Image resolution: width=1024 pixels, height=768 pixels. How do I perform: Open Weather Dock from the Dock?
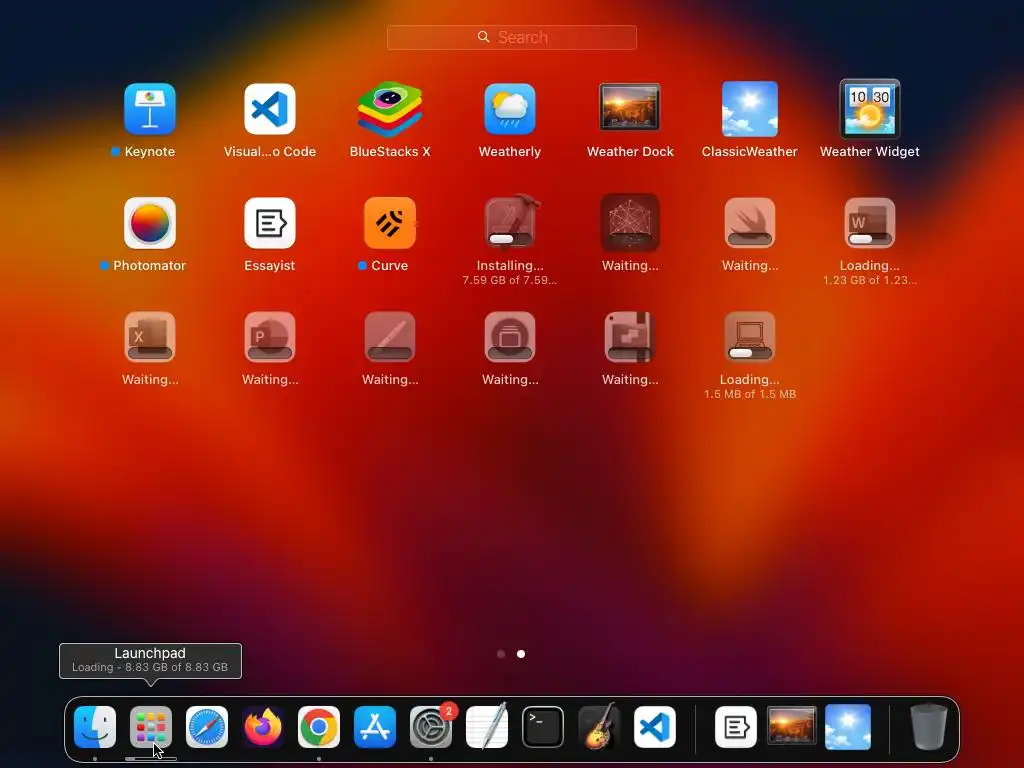click(x=792, y=726)
